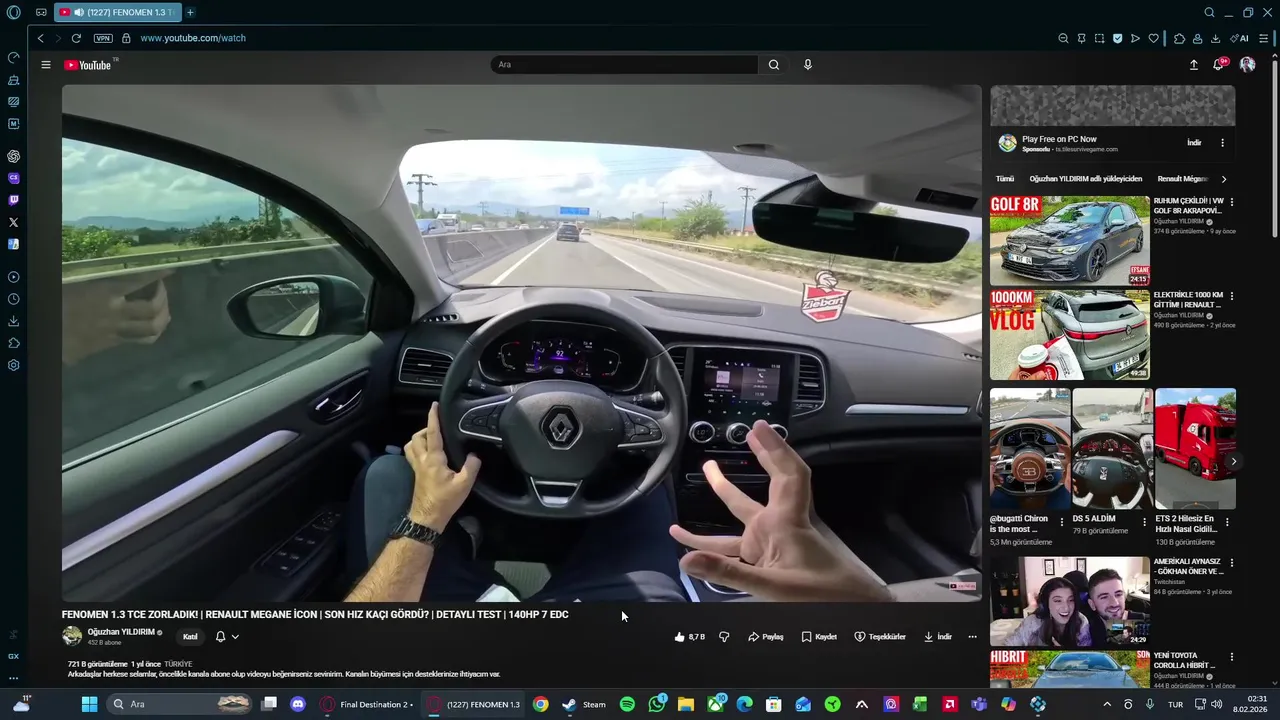Open the GOLF 8R video thumbnail
The image size is (1280, 720).
tap(1070, 240)
